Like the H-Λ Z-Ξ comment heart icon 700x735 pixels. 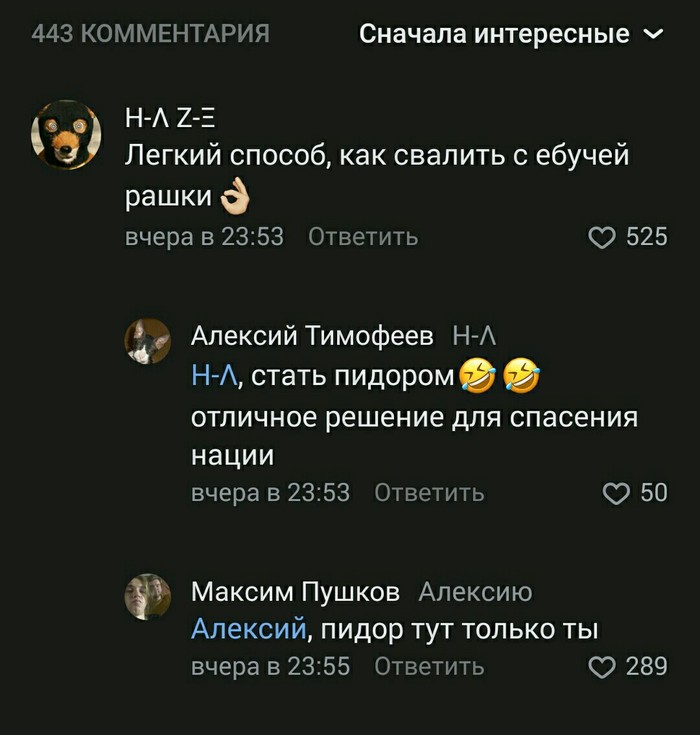pyautogui.click(x=602, y=237)
